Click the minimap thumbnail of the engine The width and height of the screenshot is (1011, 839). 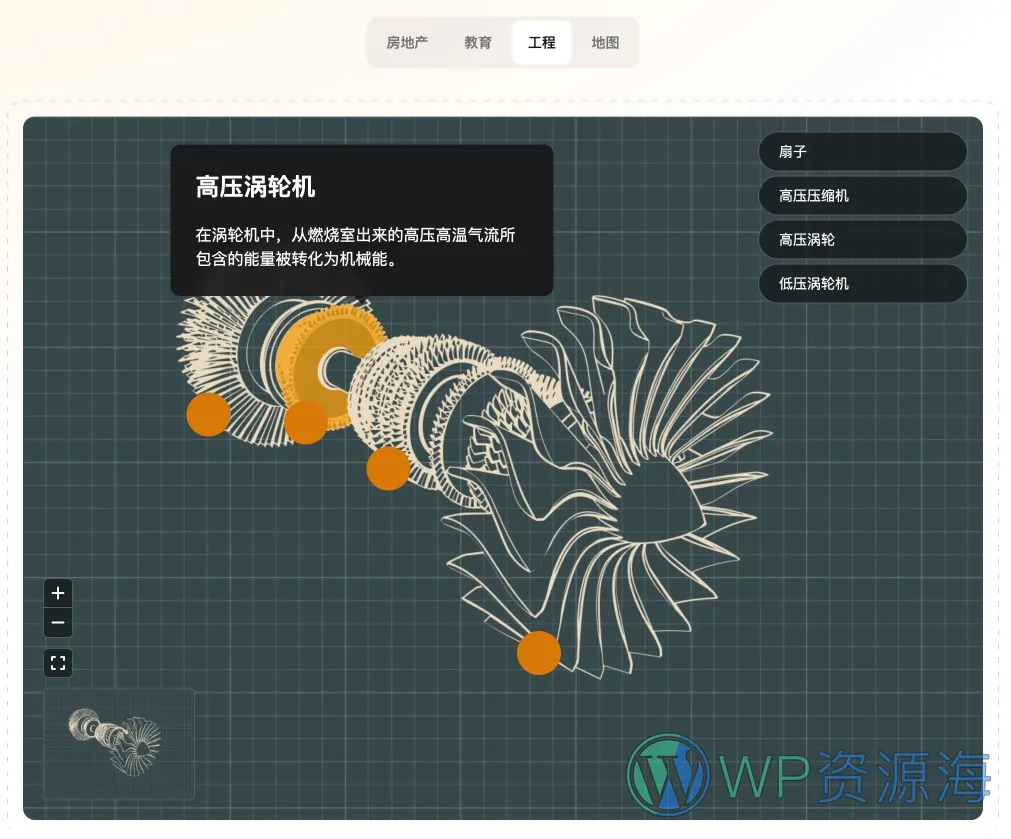[118, 743]
